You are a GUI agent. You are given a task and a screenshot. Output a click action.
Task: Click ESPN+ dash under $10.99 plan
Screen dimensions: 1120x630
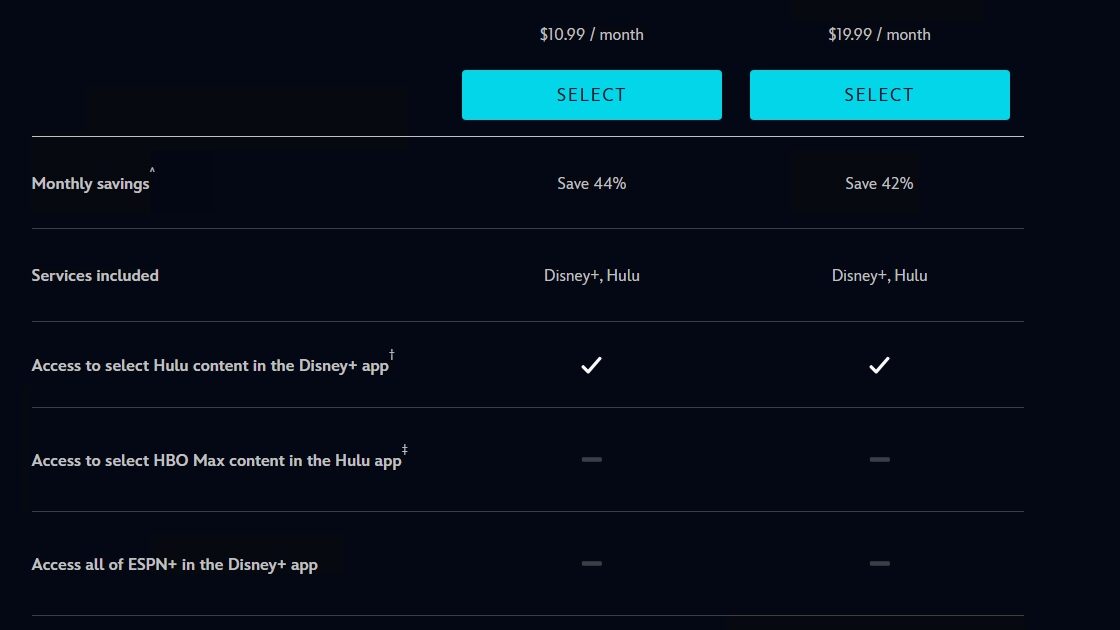(591, 564)
